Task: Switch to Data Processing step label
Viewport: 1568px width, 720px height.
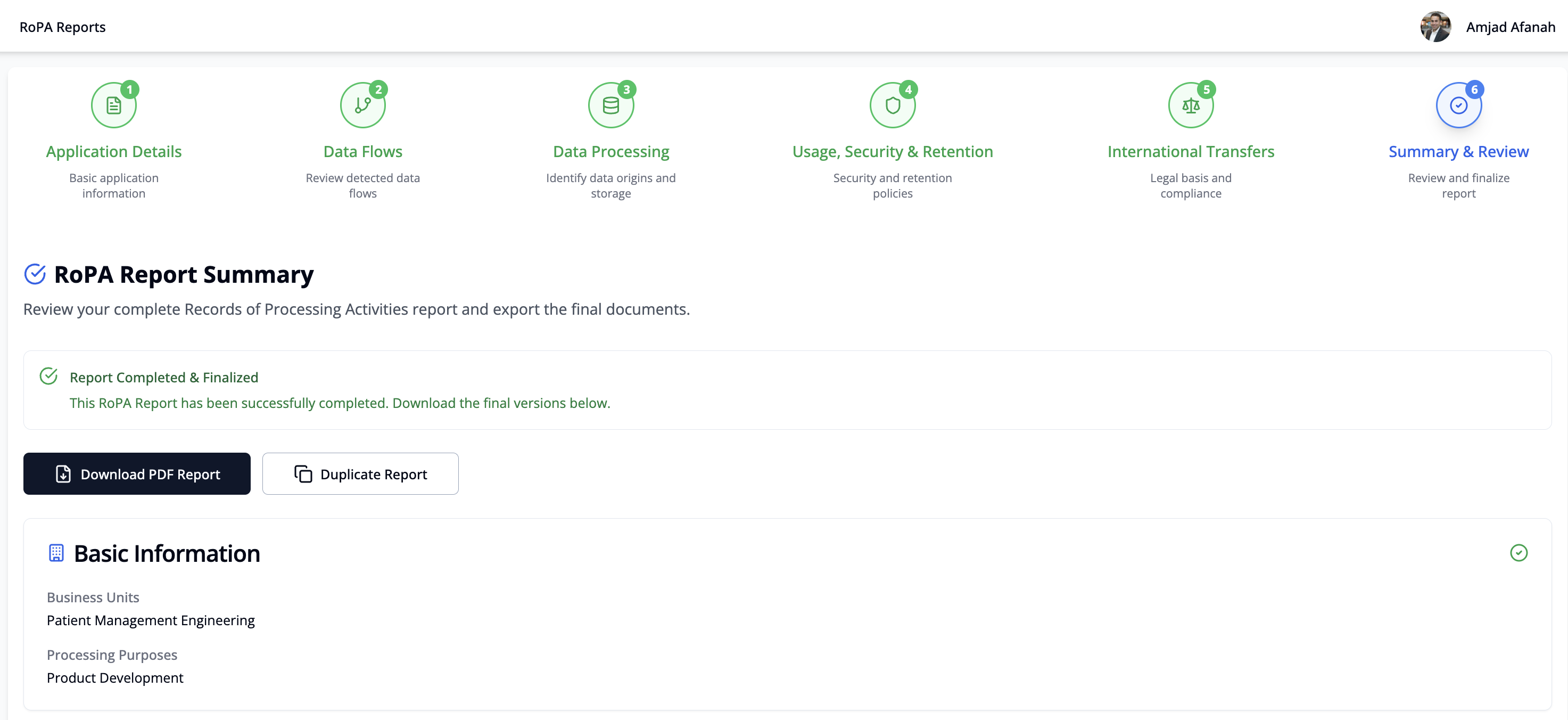Action: tap(610, 151)
